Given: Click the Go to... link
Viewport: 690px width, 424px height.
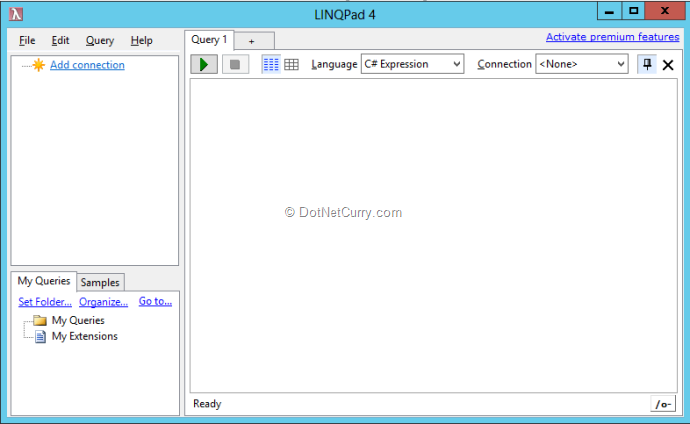Looking at the screenshot, I should (x=155, y=301).
